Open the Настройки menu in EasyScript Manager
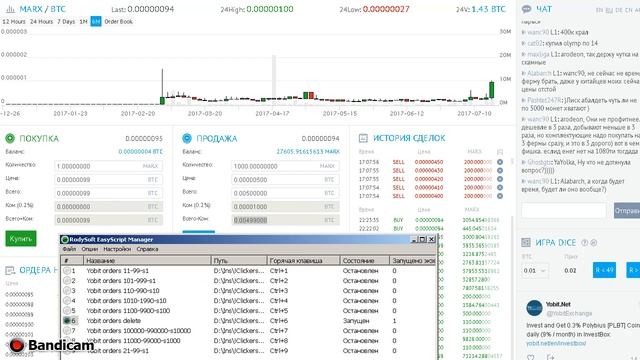The image size is (640, 360). (x=117, y=249)
